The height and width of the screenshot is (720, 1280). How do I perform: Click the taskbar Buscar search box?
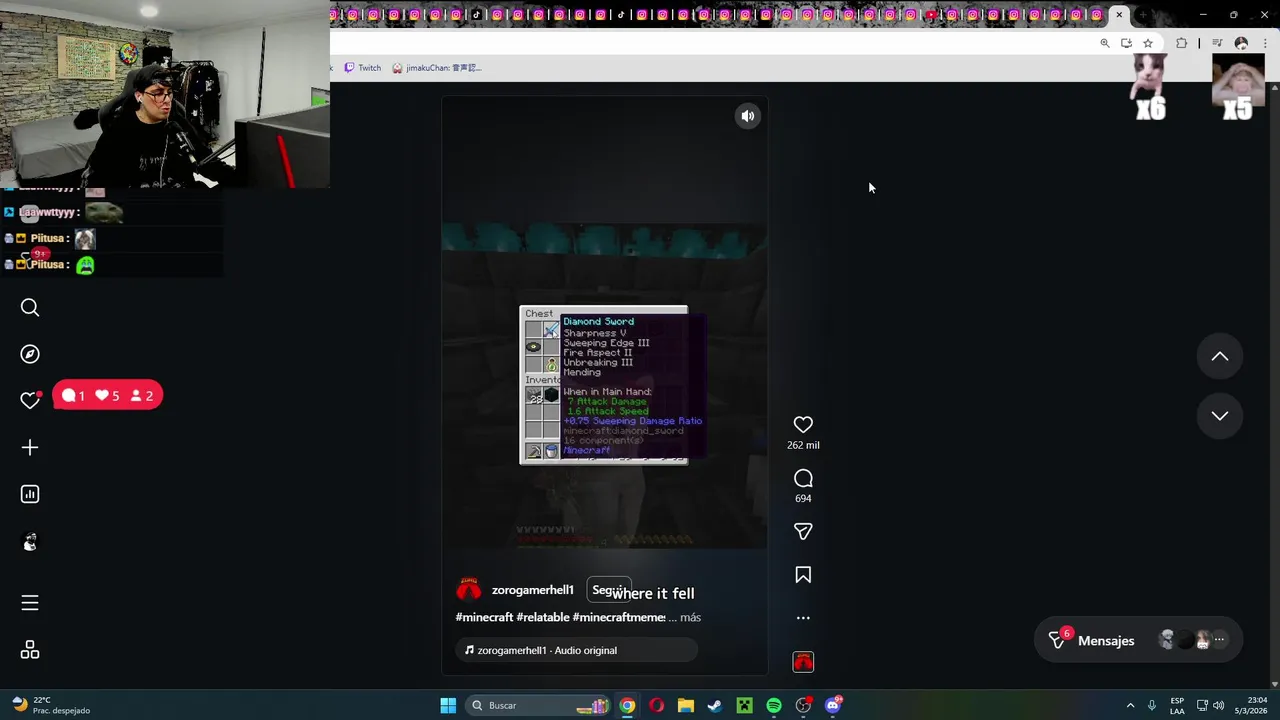tap(540, 705)
